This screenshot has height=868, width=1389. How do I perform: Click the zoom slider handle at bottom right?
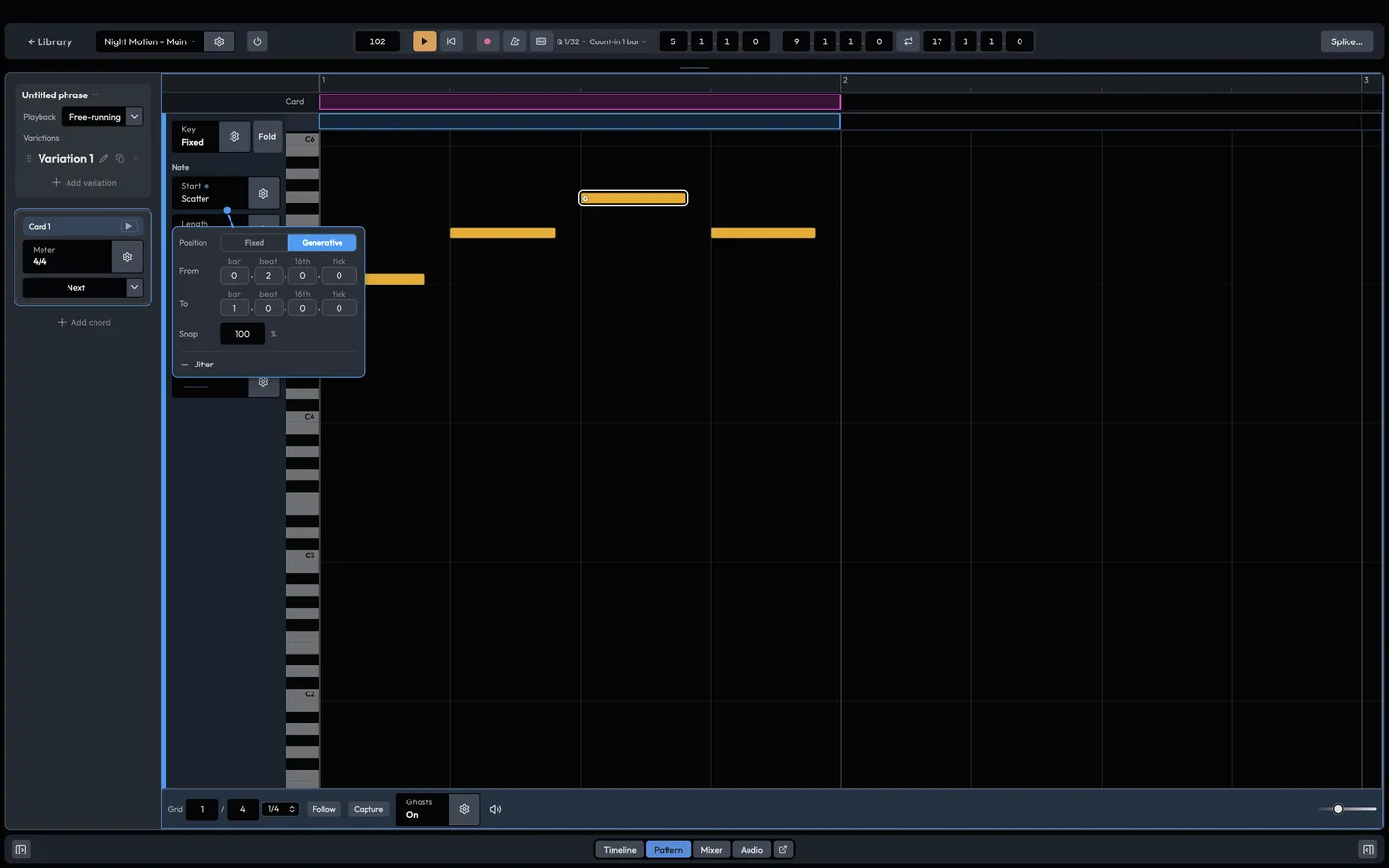click(x=1338, y=809)
